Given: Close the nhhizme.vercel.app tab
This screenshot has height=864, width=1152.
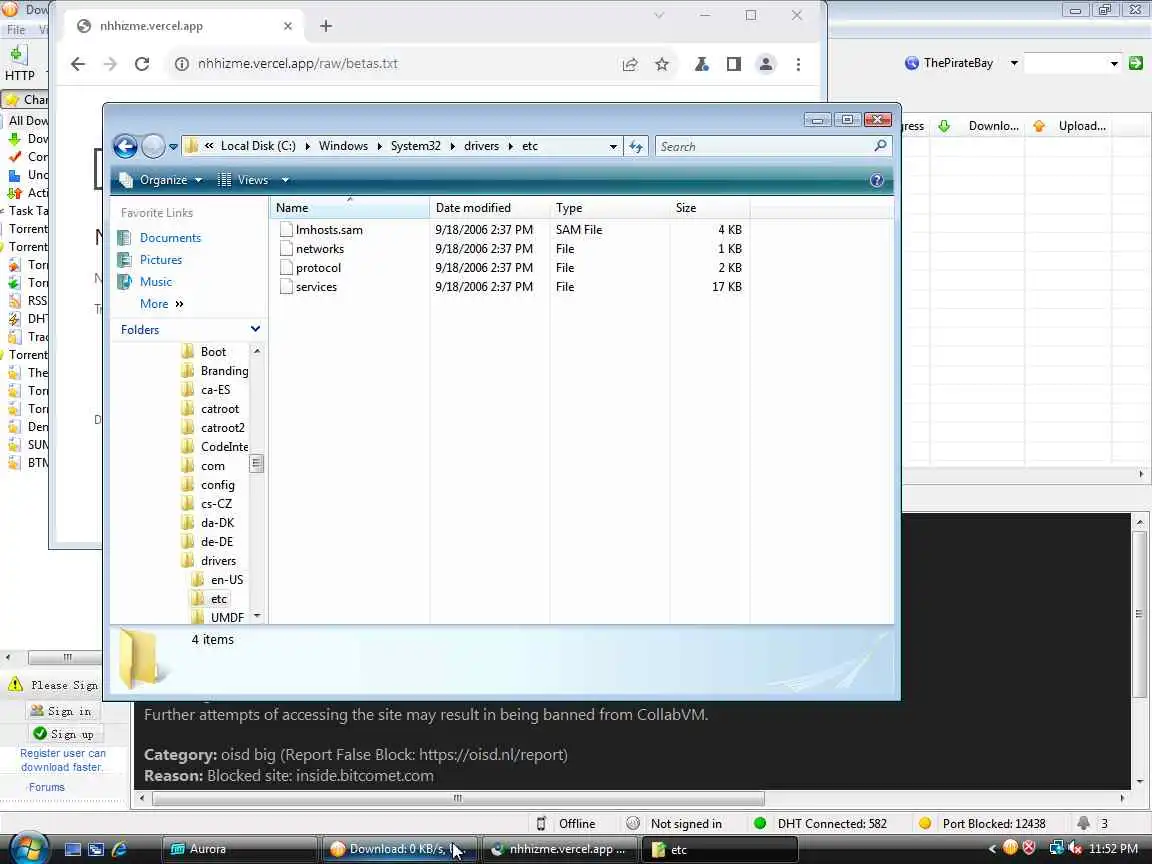Looking at the screenshot, I should pyautogui.click(x=287, y=26).
